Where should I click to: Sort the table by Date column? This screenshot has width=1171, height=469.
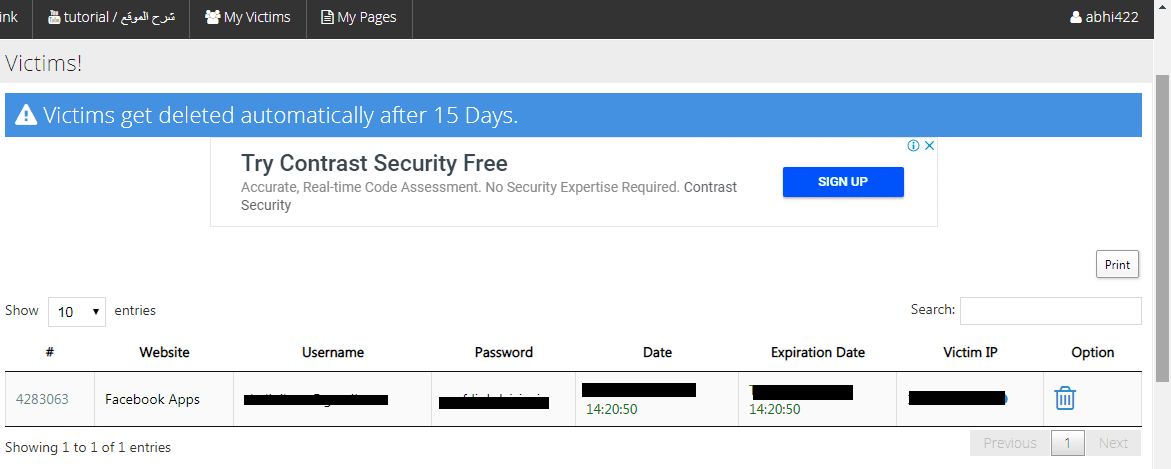click(x=657, y=352)
